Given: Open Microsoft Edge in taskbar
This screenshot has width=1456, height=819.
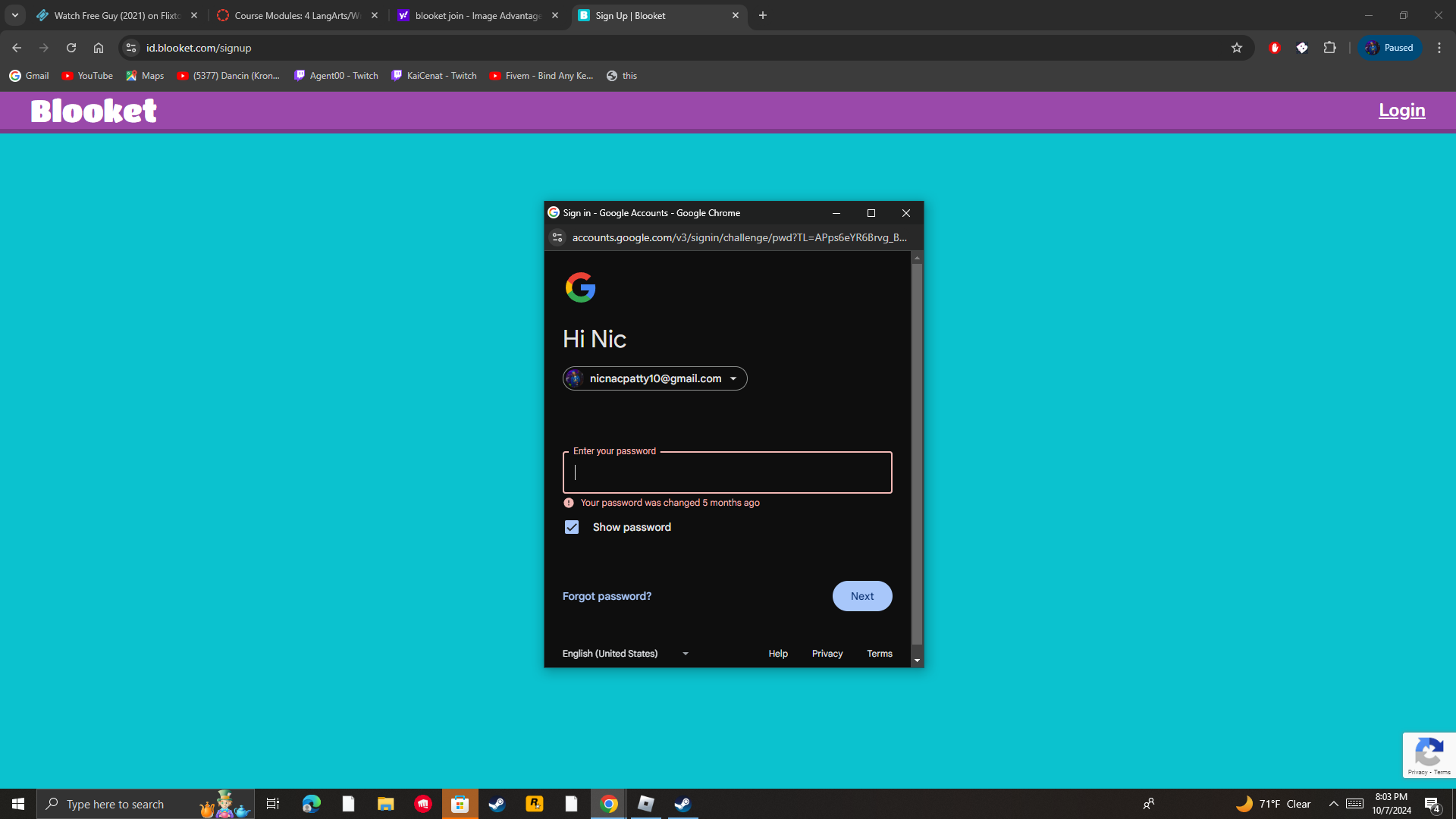Looking at the screenshot, I should (311, 804).
